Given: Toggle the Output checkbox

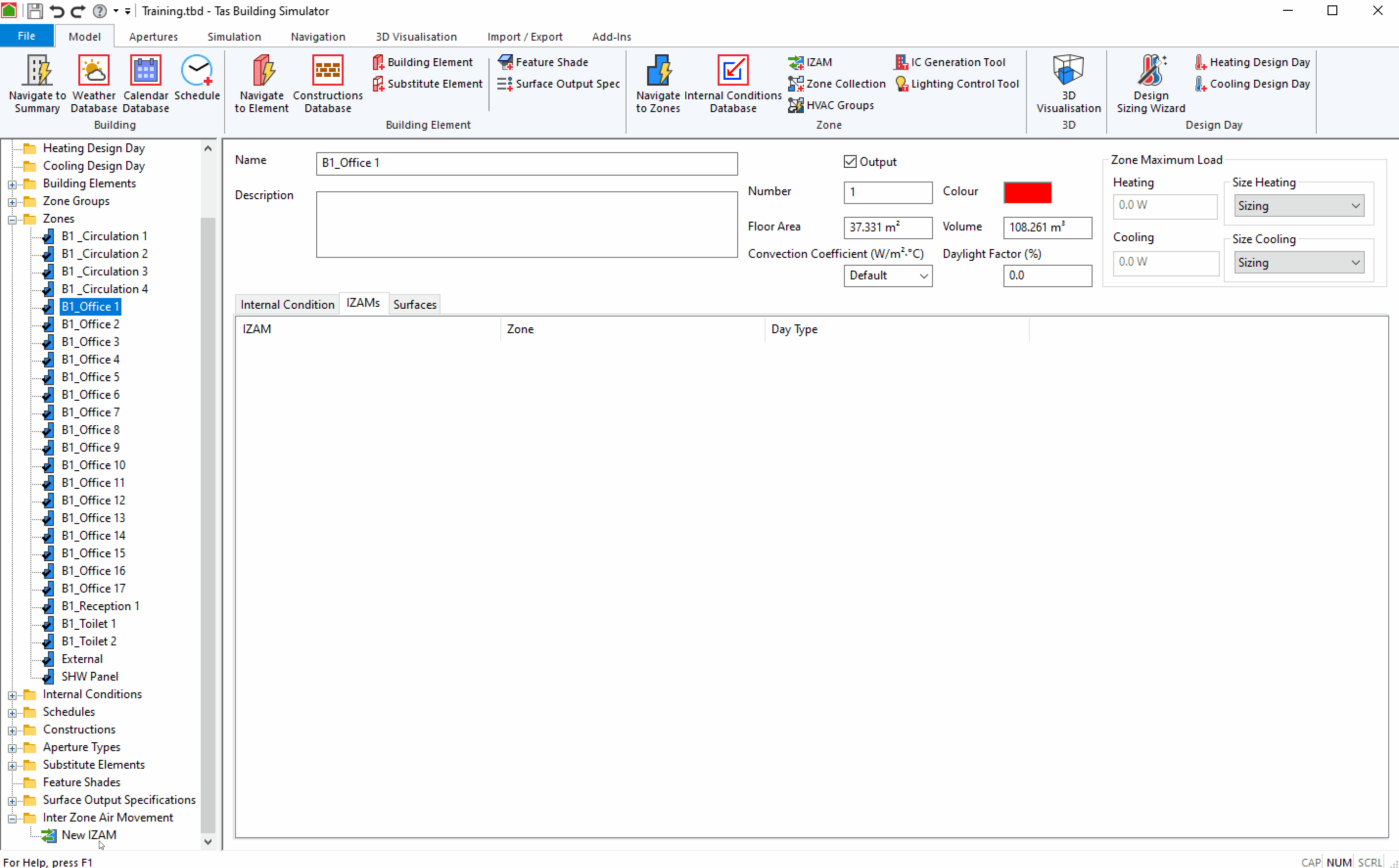Looking at the screenshot, I should pyautogui.click(x=850, y=162).
